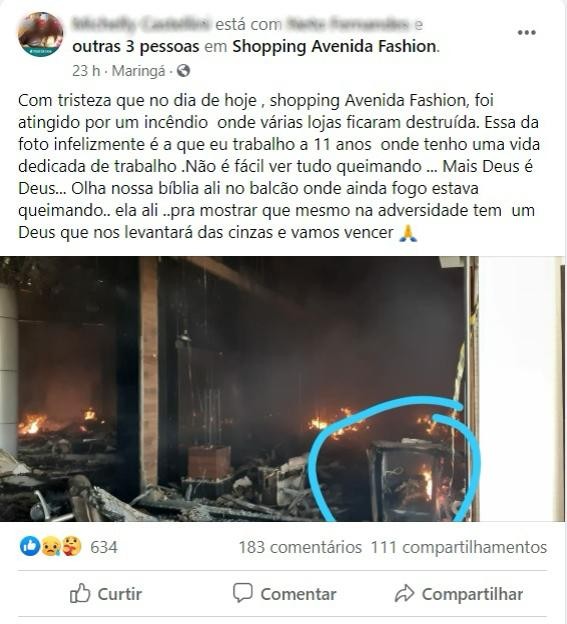Image resolution: width=567 pixels, height=624 pixels.
Task: Show the 183 comentários
Action: [x=300, y=547]
